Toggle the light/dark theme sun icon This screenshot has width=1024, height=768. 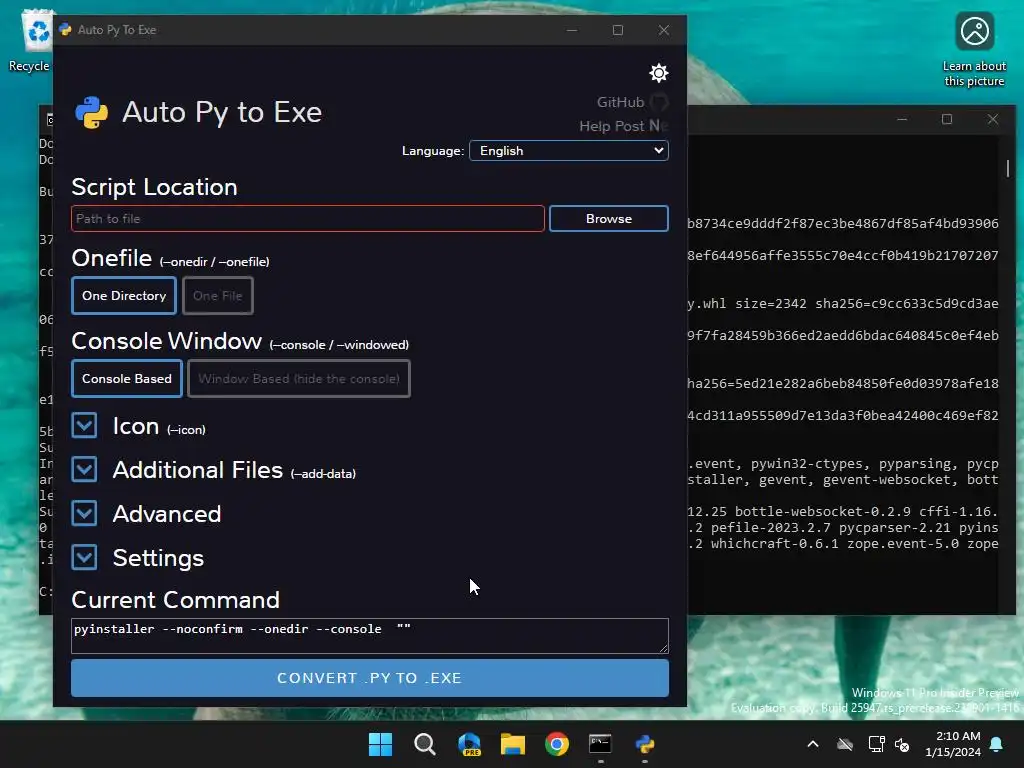tap(658, 72)
